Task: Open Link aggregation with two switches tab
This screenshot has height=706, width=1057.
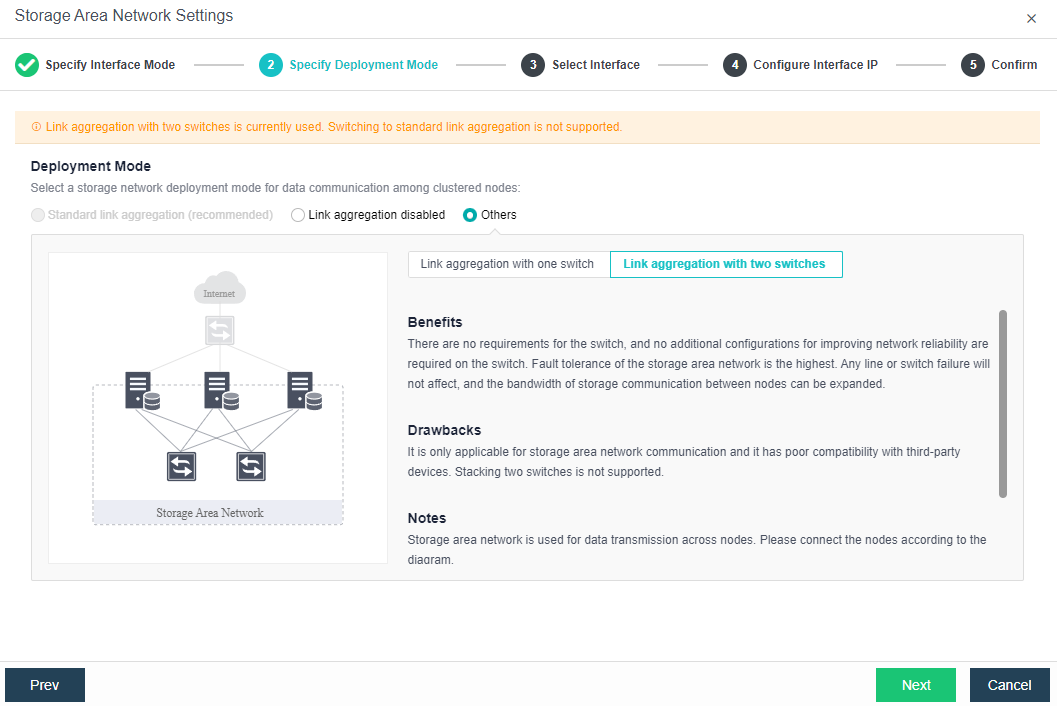Action: (x=725, y=264)
